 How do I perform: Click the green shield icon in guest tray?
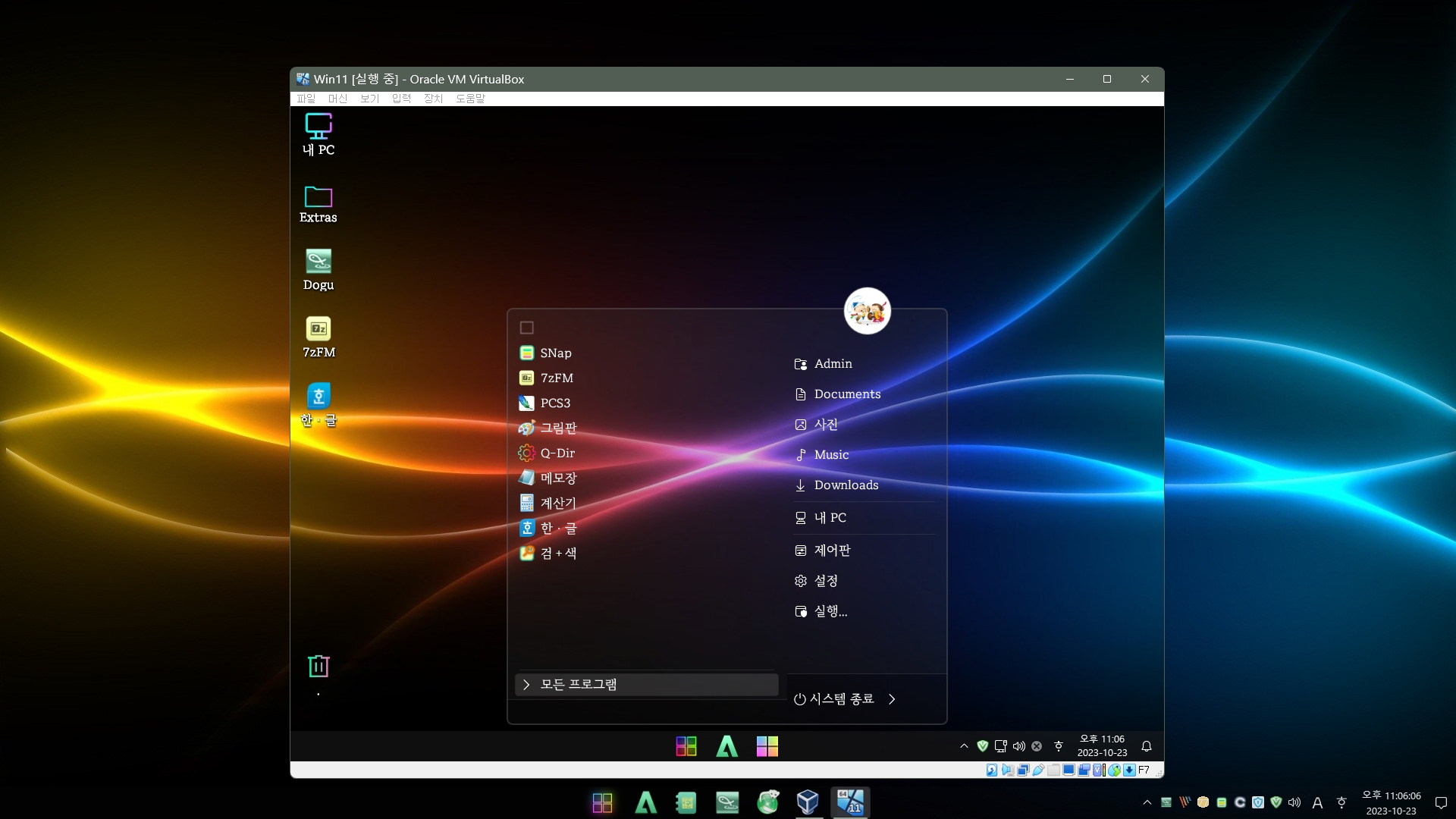pyautogui.click(x=983, y=746)
